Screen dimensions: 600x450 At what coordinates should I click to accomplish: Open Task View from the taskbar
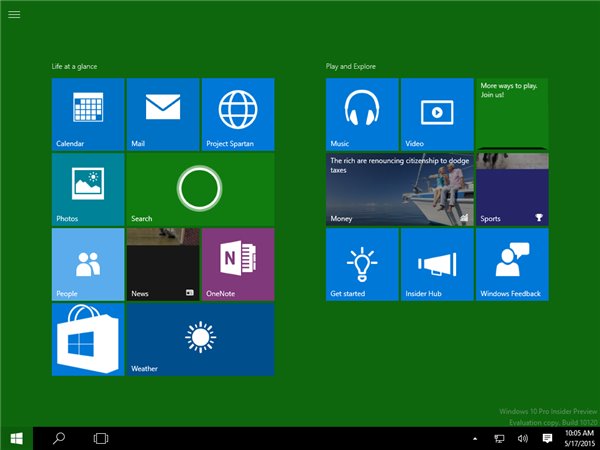pos(100,438)
